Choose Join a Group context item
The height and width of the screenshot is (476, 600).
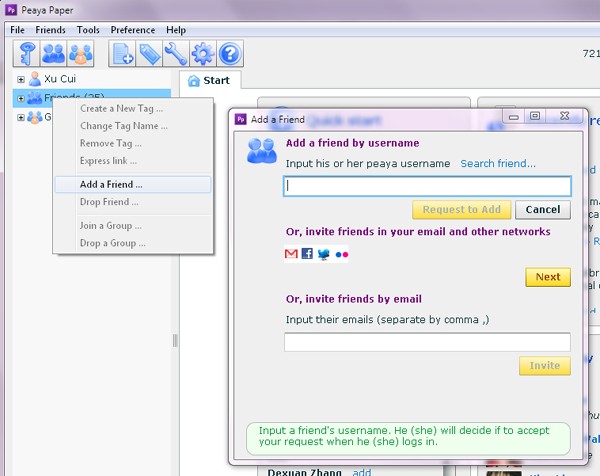pyautogui.click(x=133, y=226)
